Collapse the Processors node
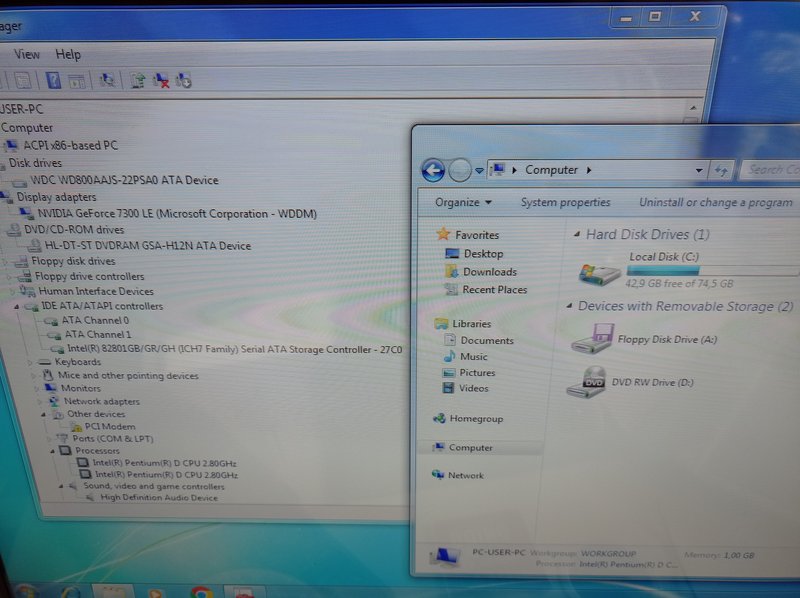800x598 pixels. point(53,451)
